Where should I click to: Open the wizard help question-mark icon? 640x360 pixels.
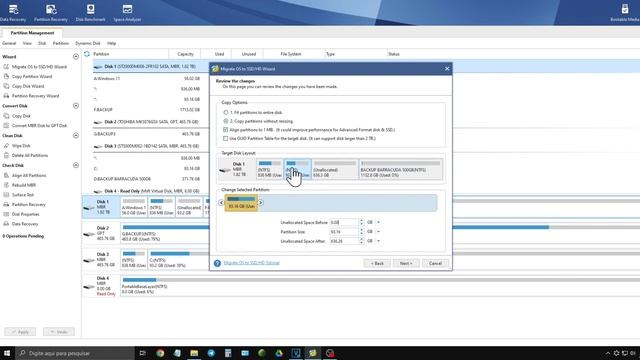click(217, 263)
